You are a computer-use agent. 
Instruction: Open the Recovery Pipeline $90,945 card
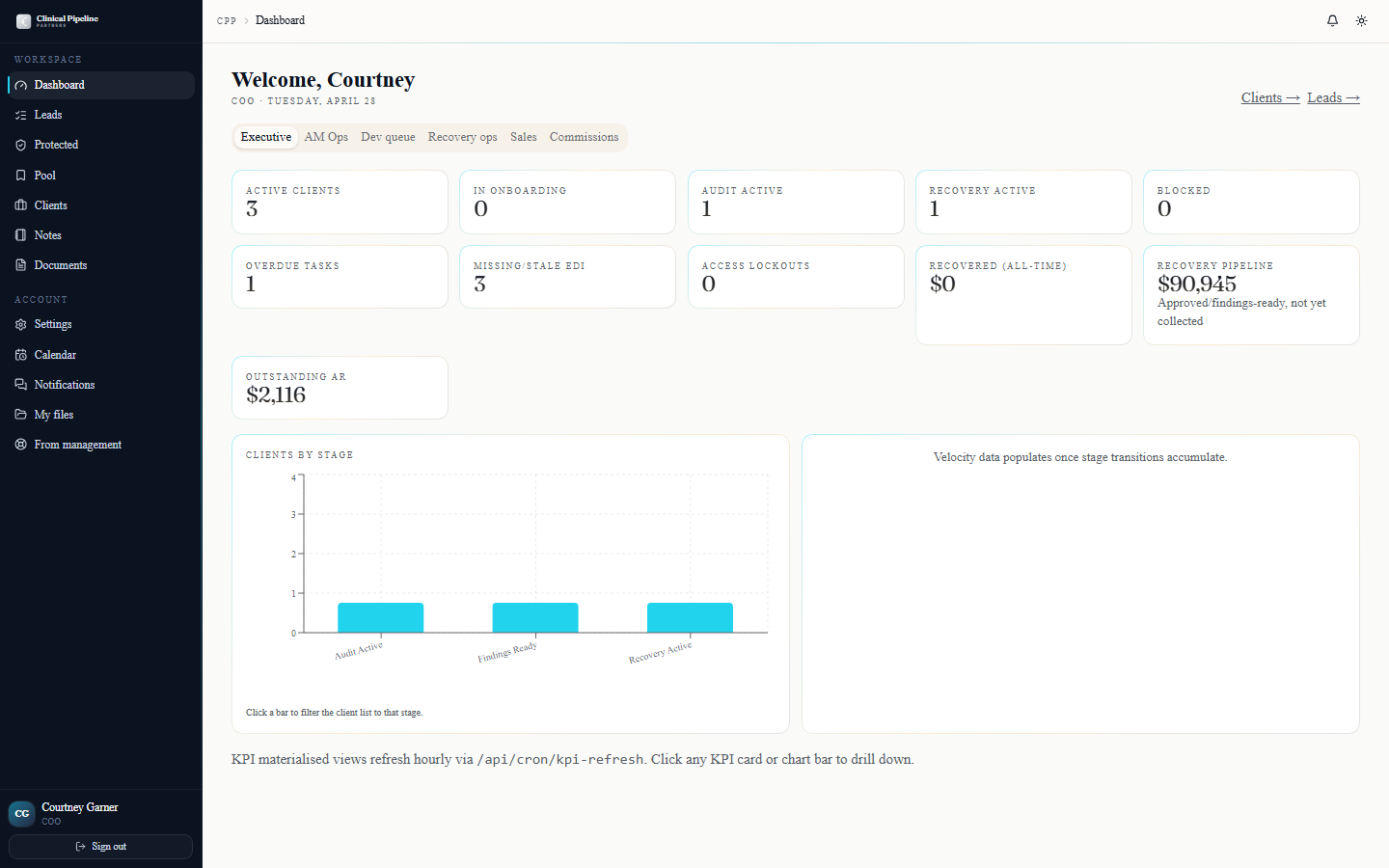click(1251, 295)
